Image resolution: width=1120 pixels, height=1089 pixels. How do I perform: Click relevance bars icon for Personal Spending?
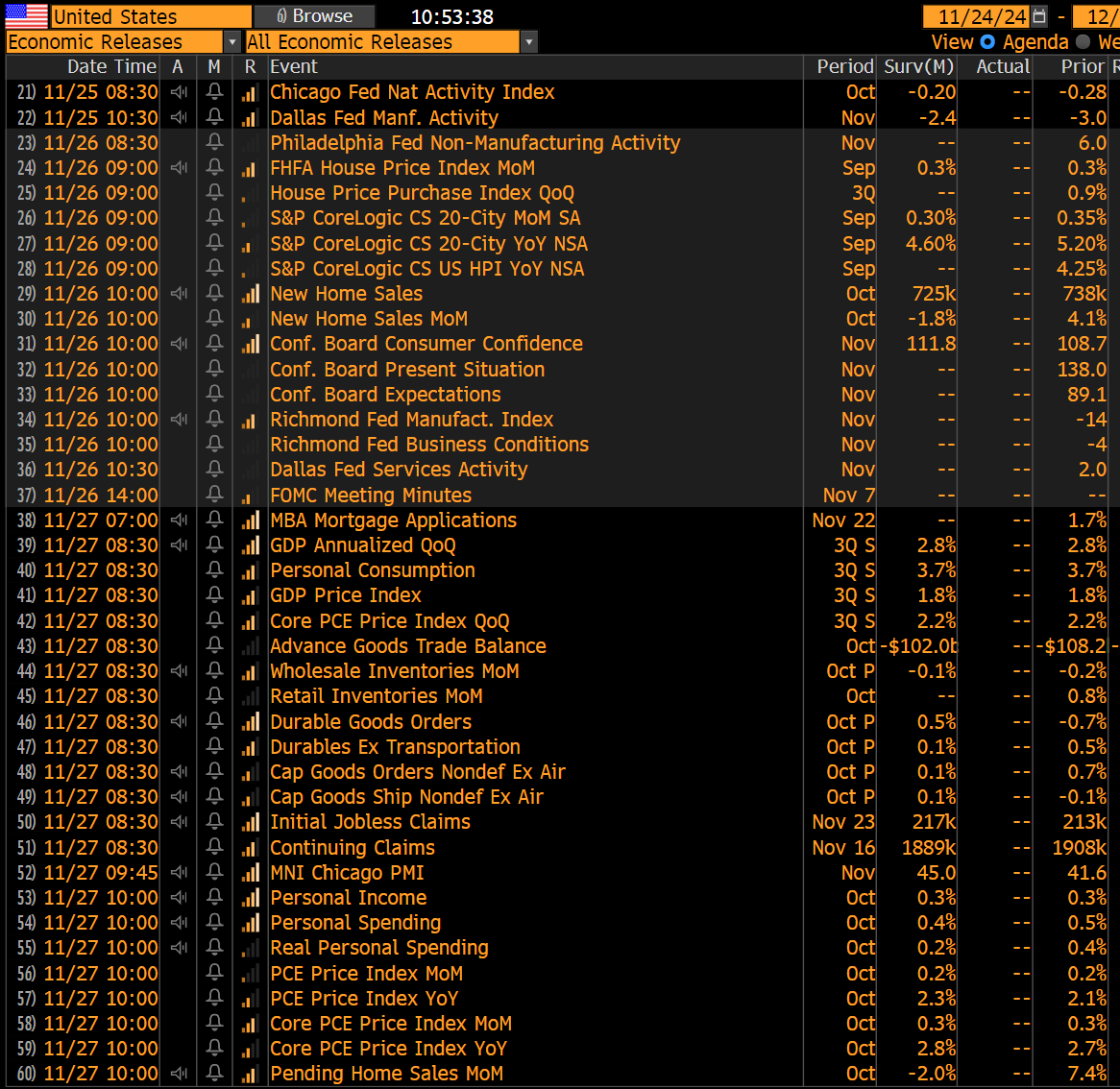tap(250, 922)
